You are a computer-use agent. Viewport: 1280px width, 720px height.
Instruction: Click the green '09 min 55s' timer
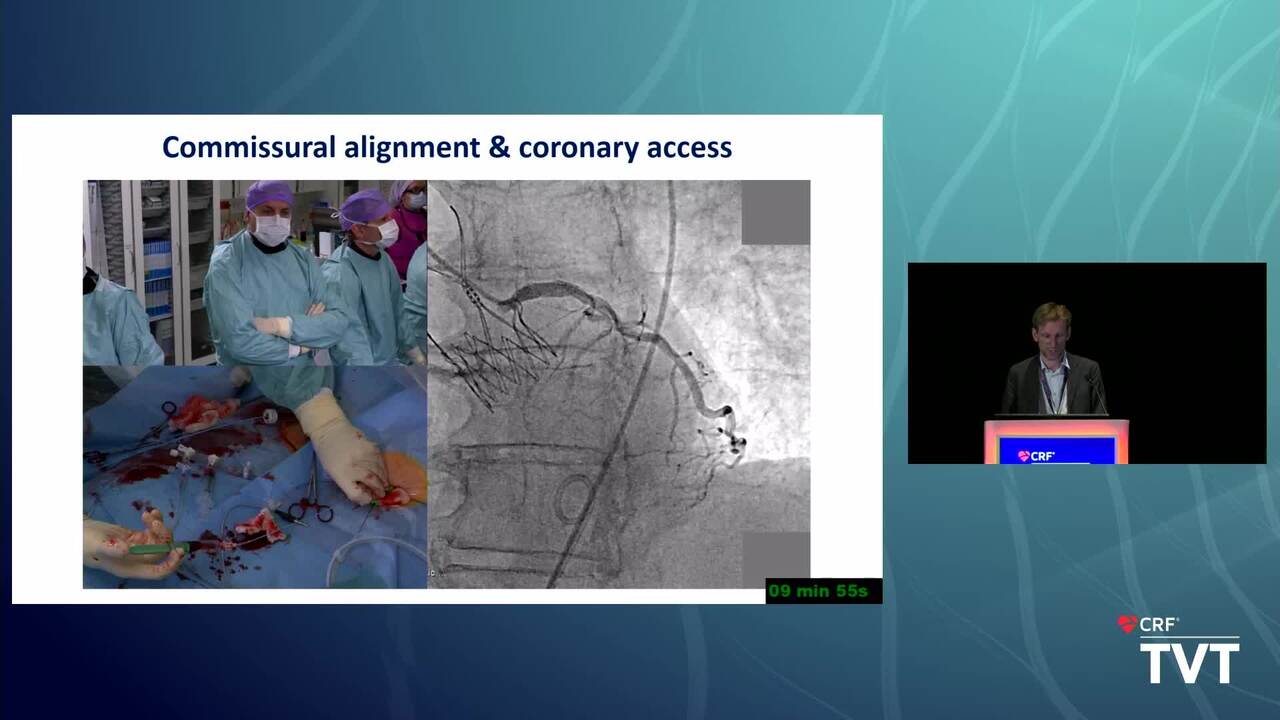coord(824,591)
